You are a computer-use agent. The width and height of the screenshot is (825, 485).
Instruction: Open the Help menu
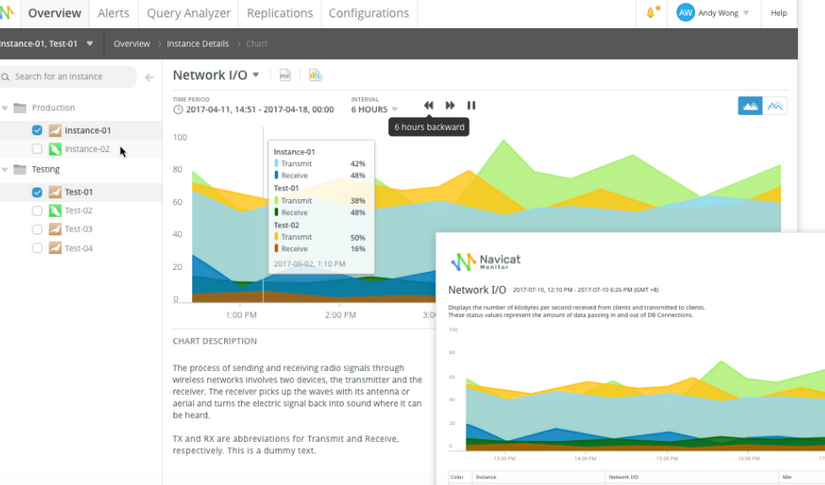tap(779, 13)
